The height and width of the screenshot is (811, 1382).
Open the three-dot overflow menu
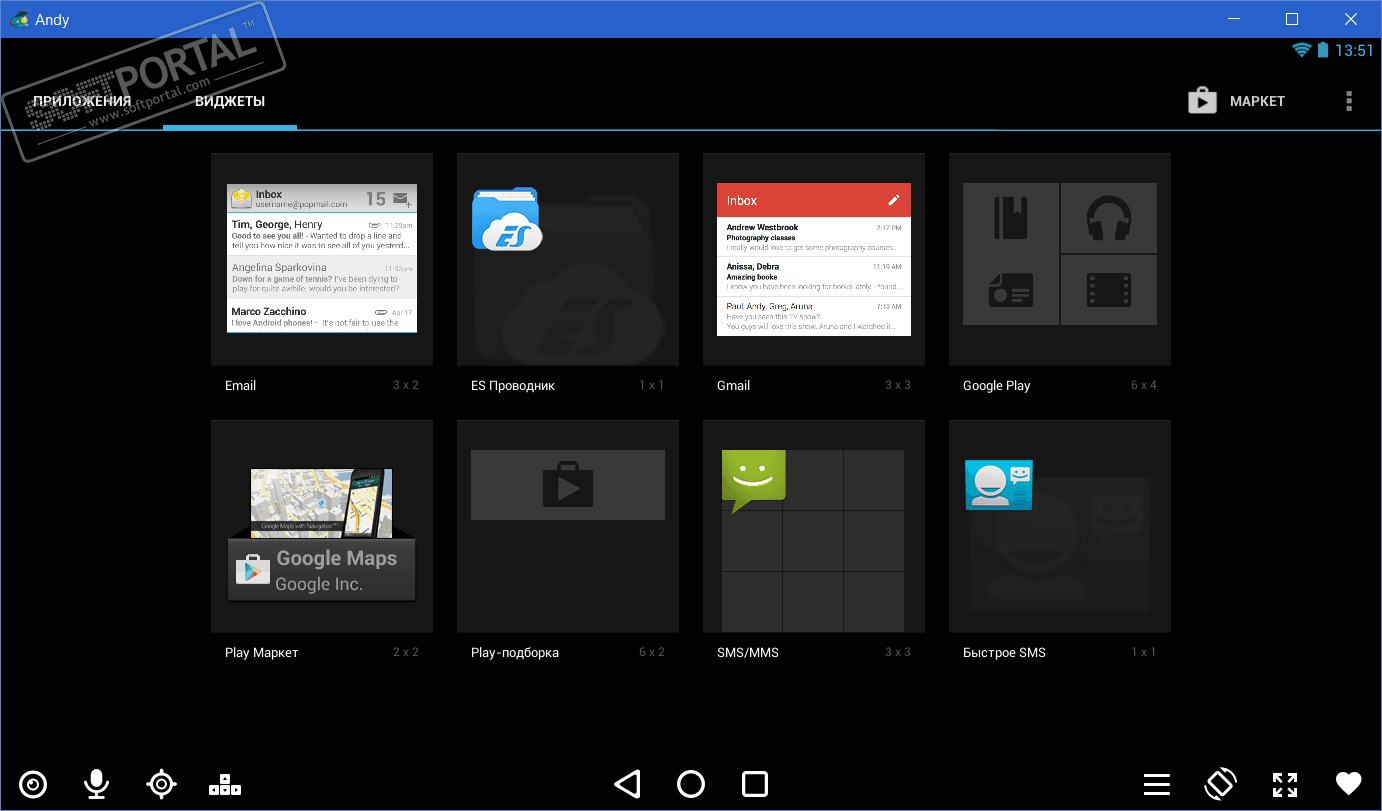tap(1349, 101)
